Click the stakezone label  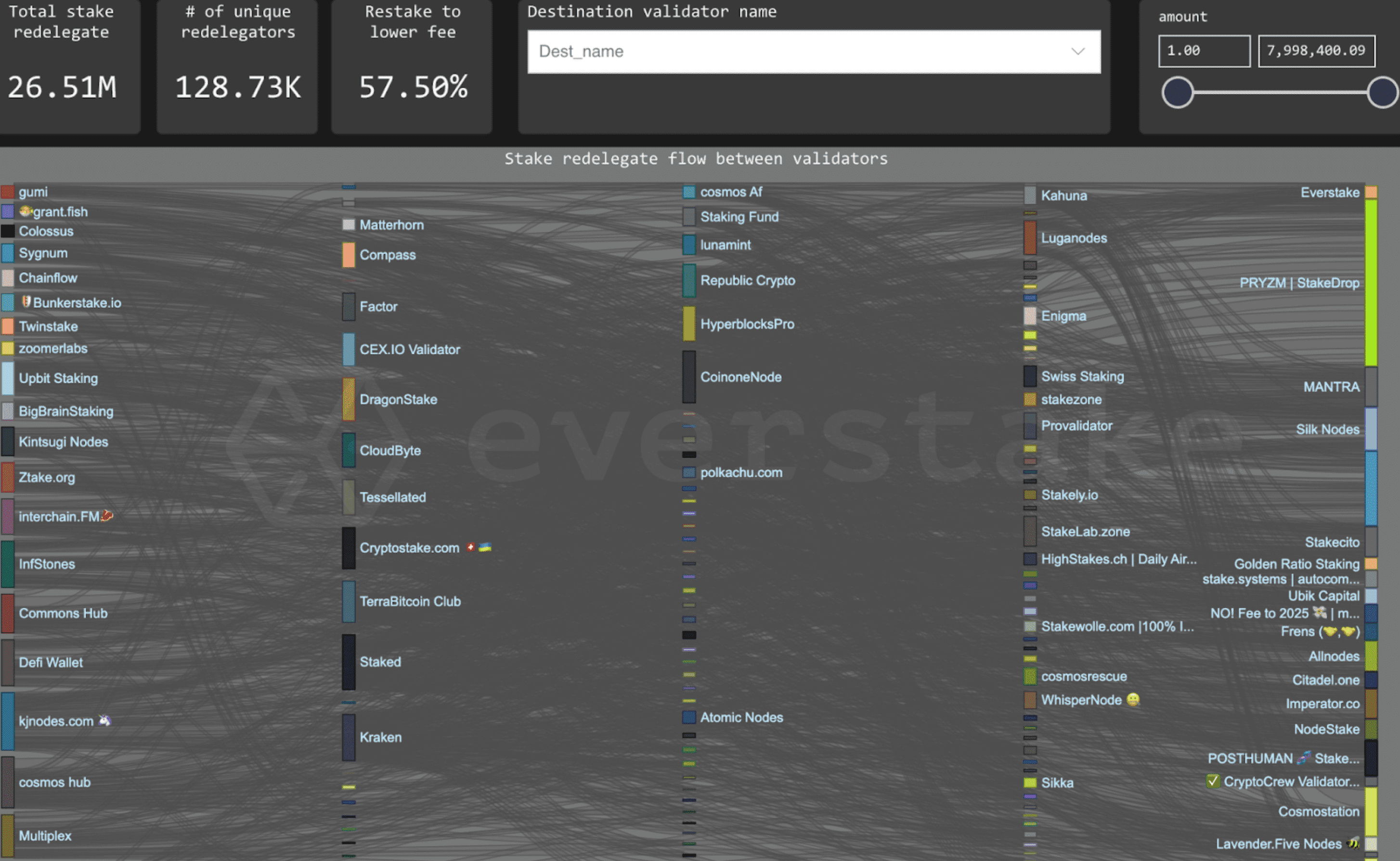pyautogui.click(x=1072, y=399)
